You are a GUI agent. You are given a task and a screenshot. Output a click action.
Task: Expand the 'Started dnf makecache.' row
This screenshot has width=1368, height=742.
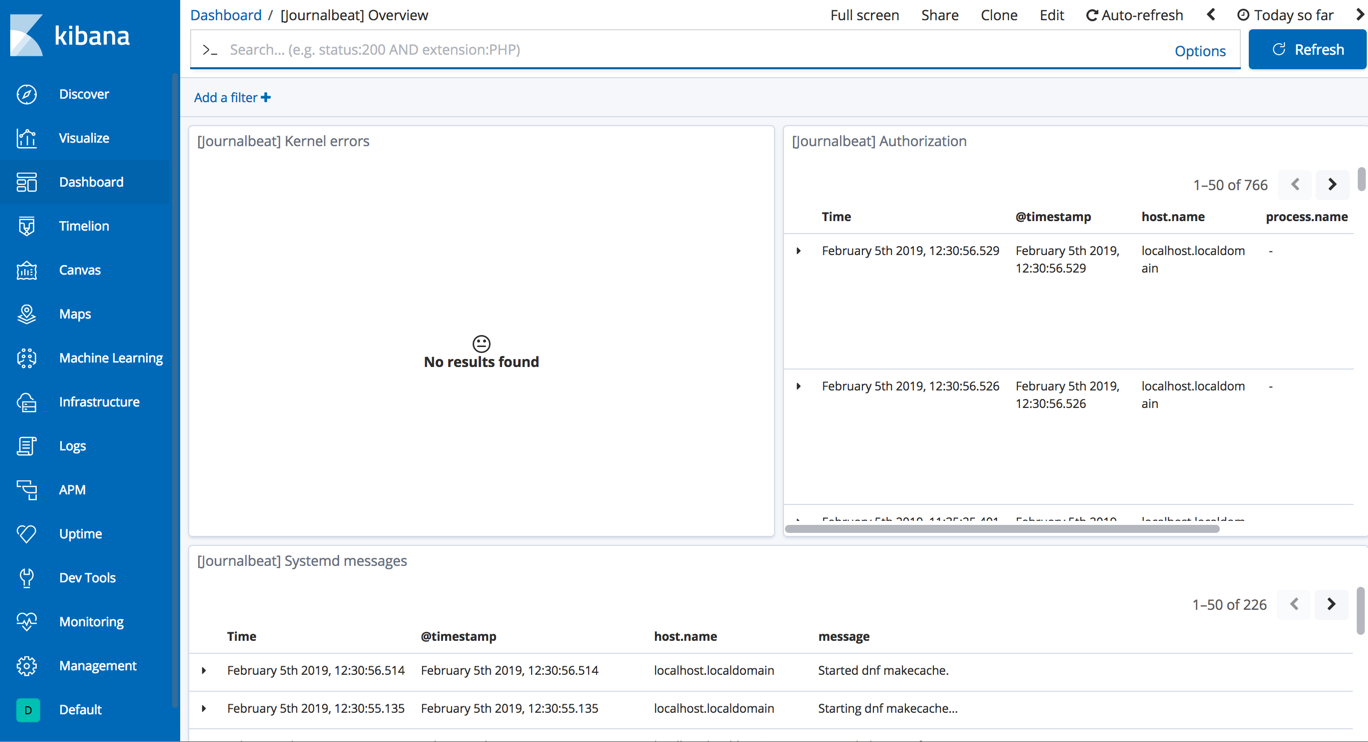tap(204, 671)
